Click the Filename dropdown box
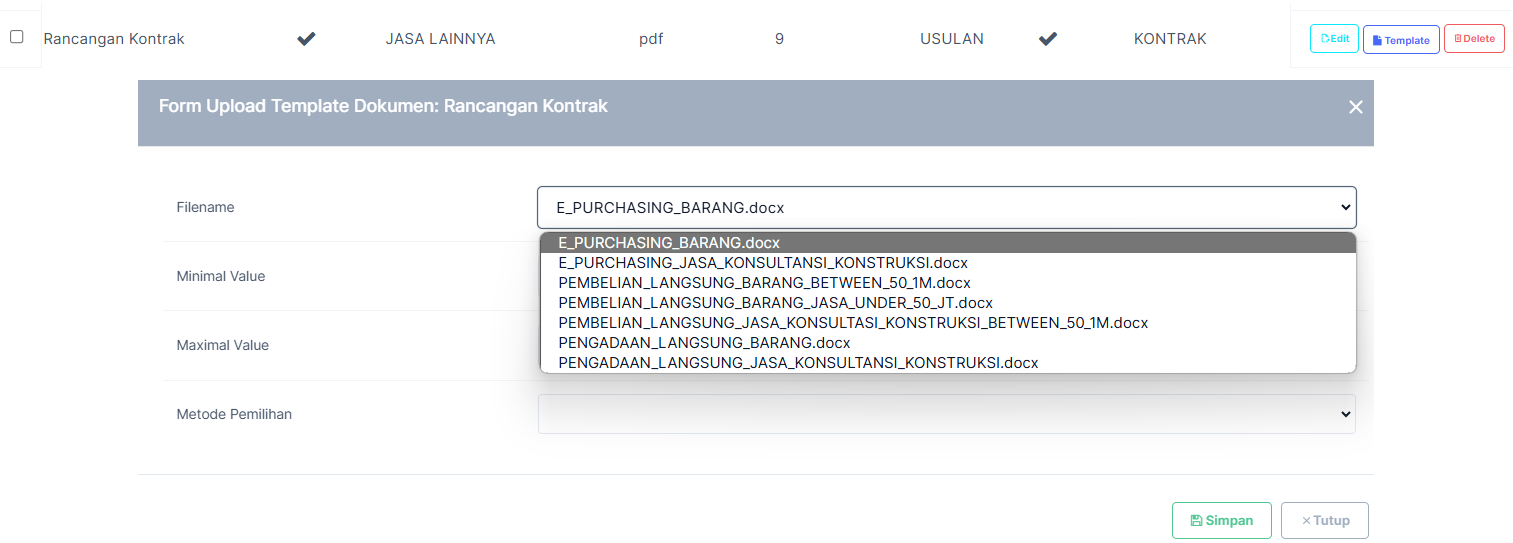Image resolution: width=1513 pixels, height=543 pixels. pos(945,208)
